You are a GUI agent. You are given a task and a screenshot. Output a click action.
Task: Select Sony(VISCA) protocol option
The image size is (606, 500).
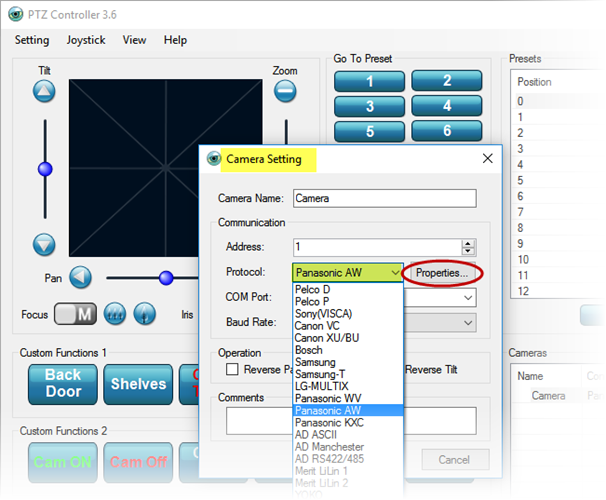coord(348,313)
